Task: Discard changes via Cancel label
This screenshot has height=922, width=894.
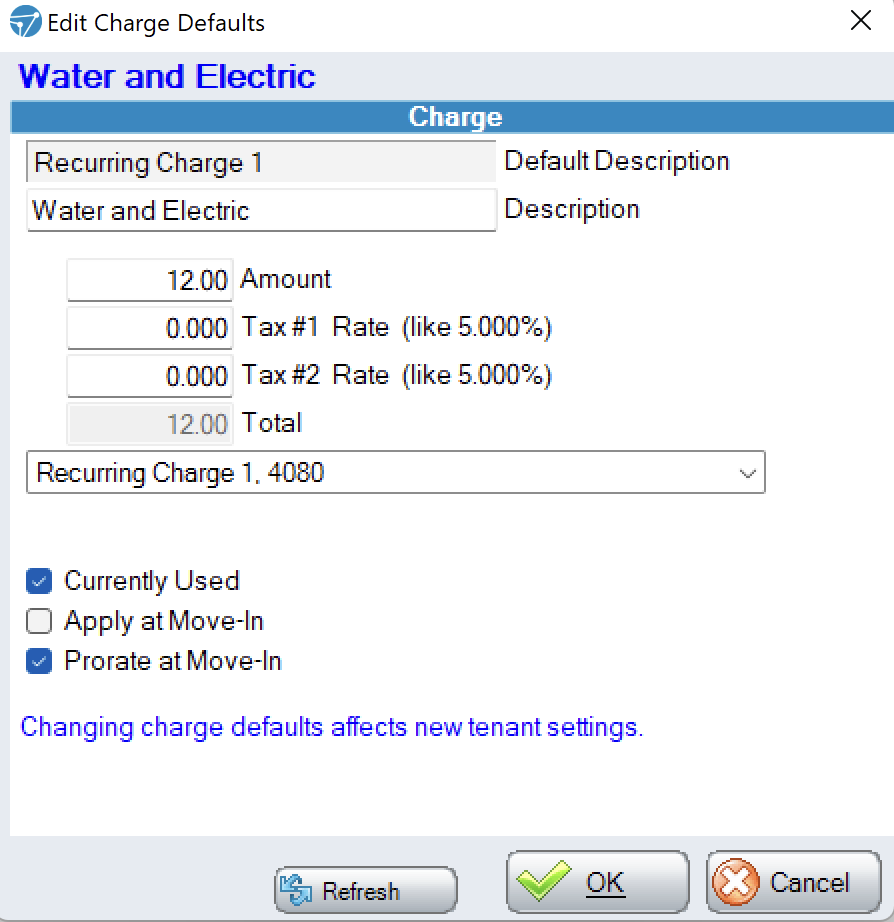Action: pos(810,883)
